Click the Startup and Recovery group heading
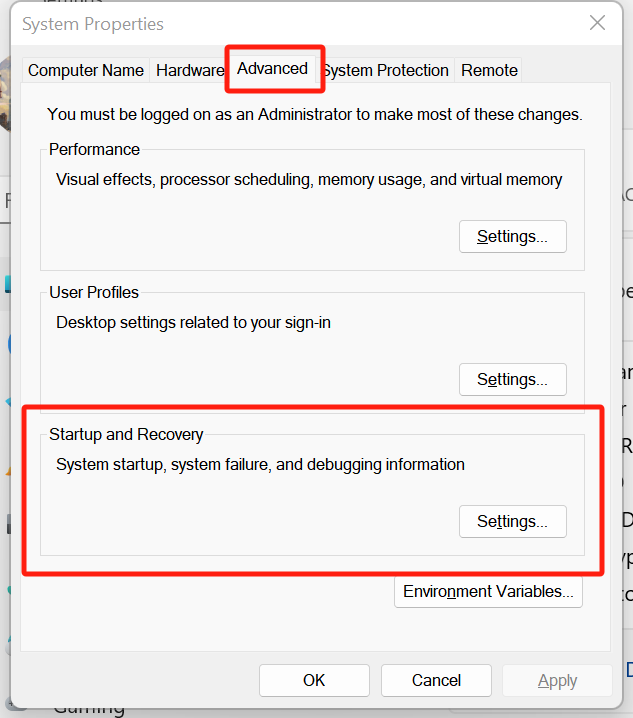This screenshot has width=633, height=718. 126,435
